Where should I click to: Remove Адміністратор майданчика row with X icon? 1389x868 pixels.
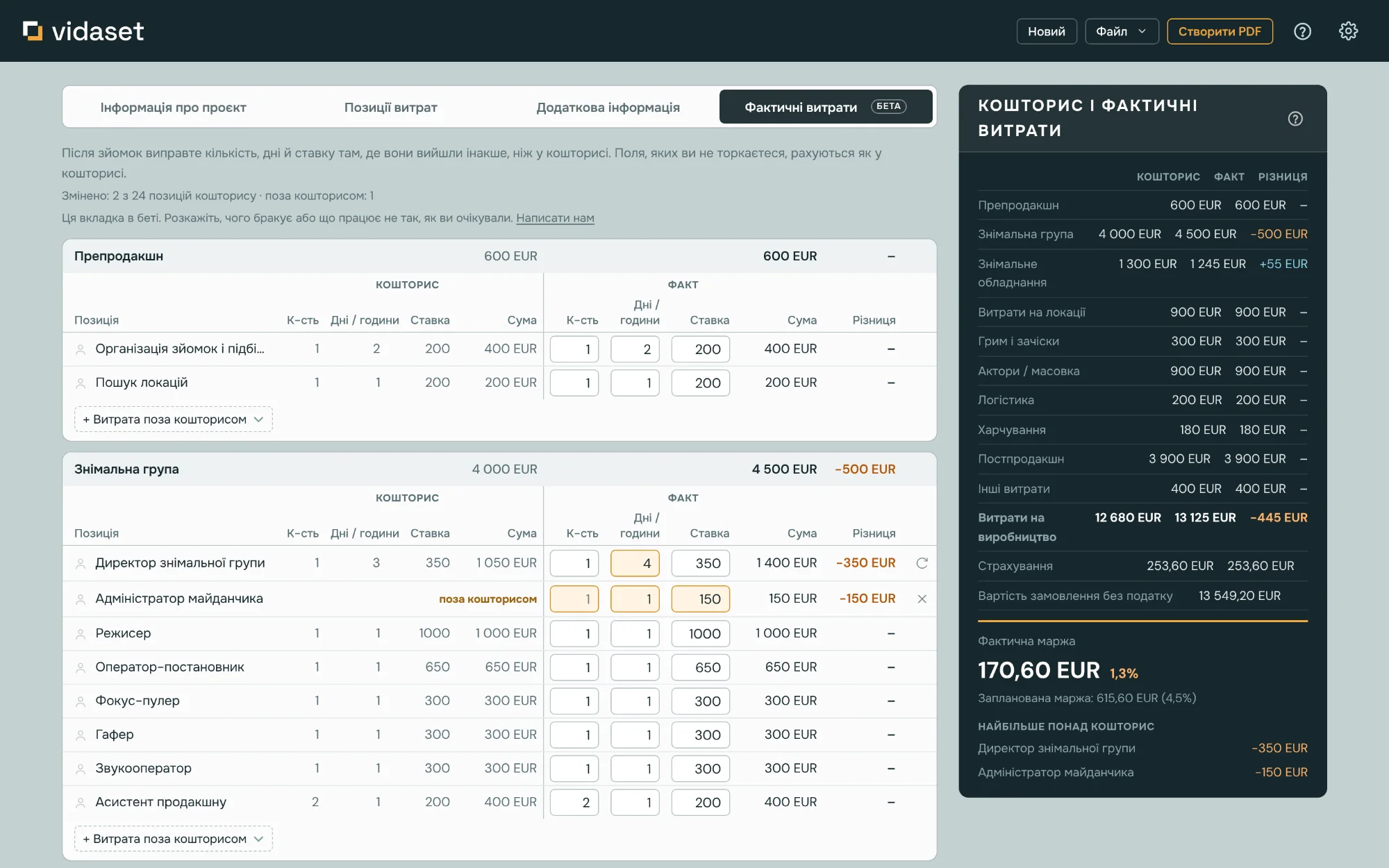[x=922, y=599]
